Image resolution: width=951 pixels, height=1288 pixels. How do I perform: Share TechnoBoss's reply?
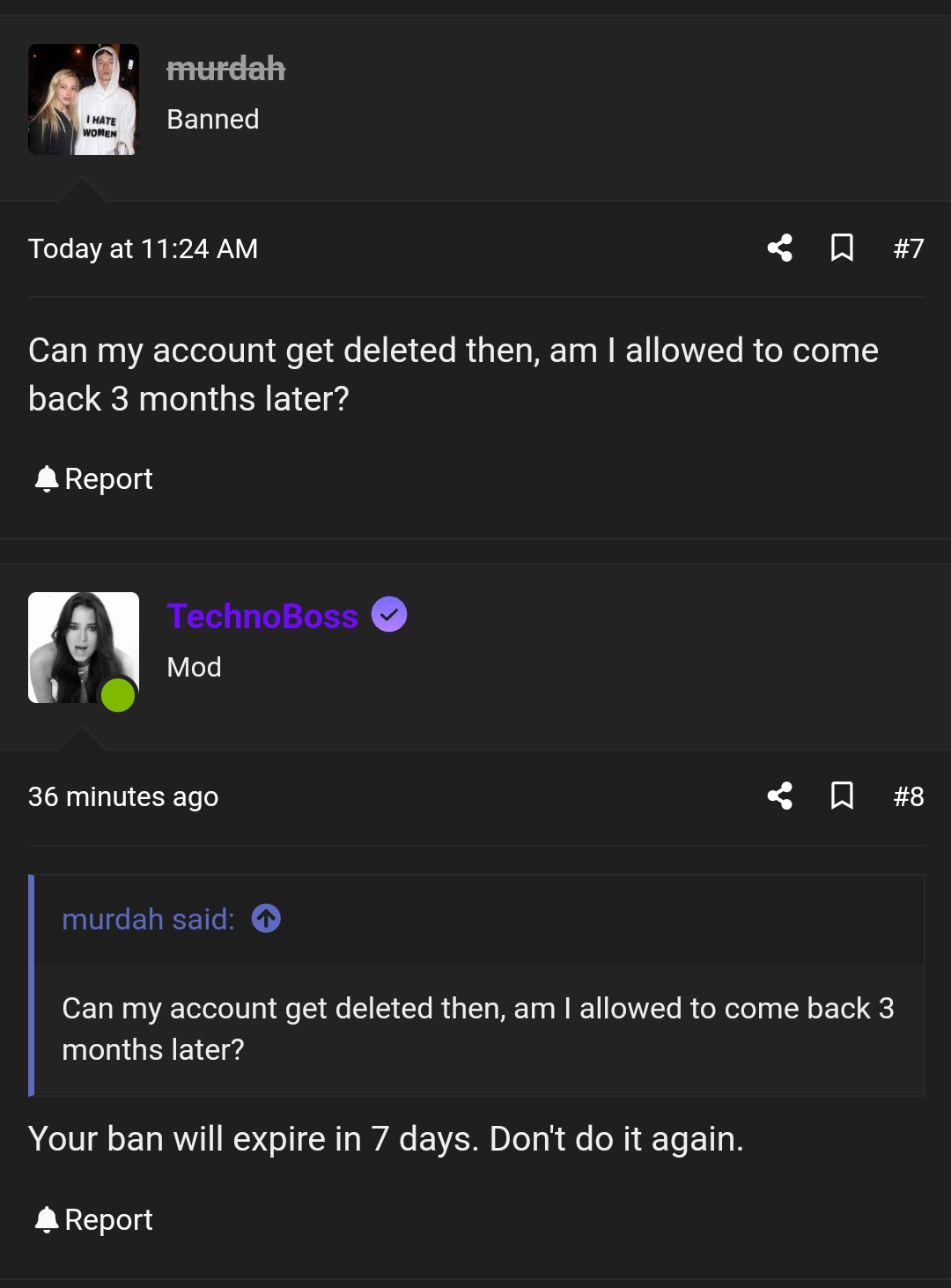[780, 796]
